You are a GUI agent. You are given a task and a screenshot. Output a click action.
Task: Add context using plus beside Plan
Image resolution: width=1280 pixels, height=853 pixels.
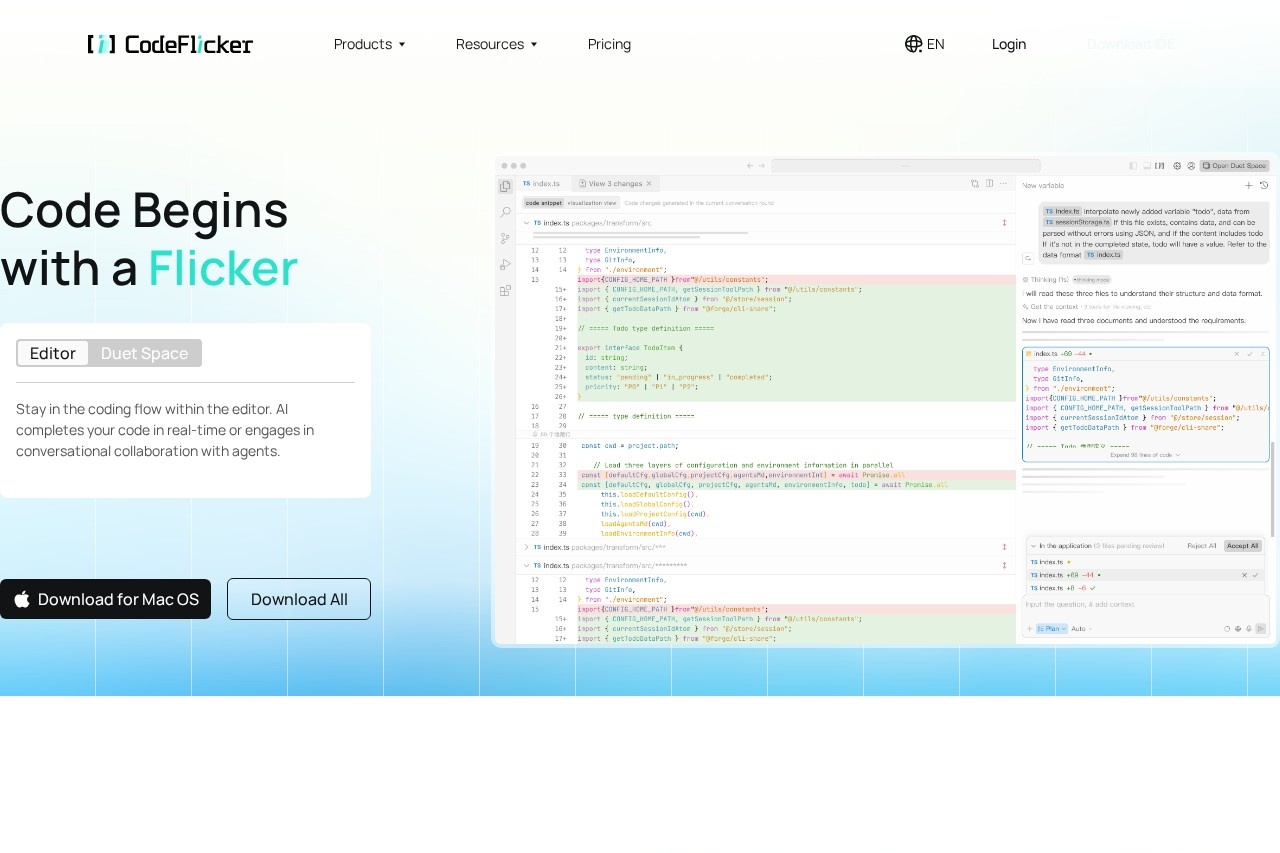1029,629
